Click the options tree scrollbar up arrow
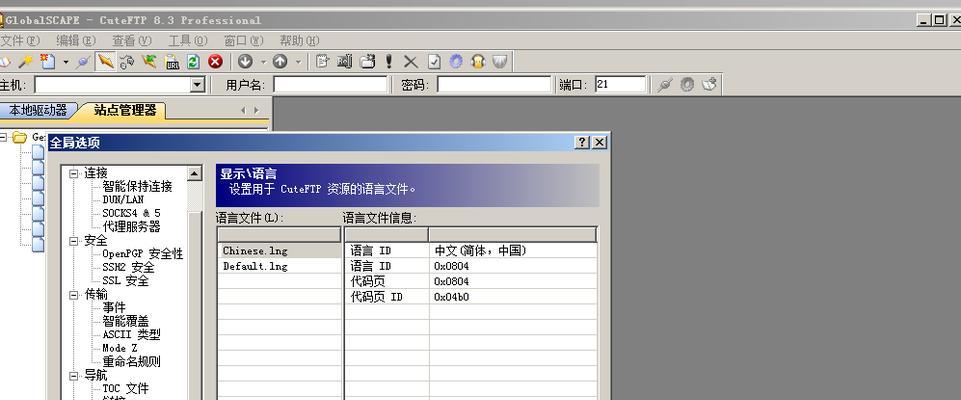Image resolution: width=961 pixels, height=400 pixels. click(x=194, y=173)
